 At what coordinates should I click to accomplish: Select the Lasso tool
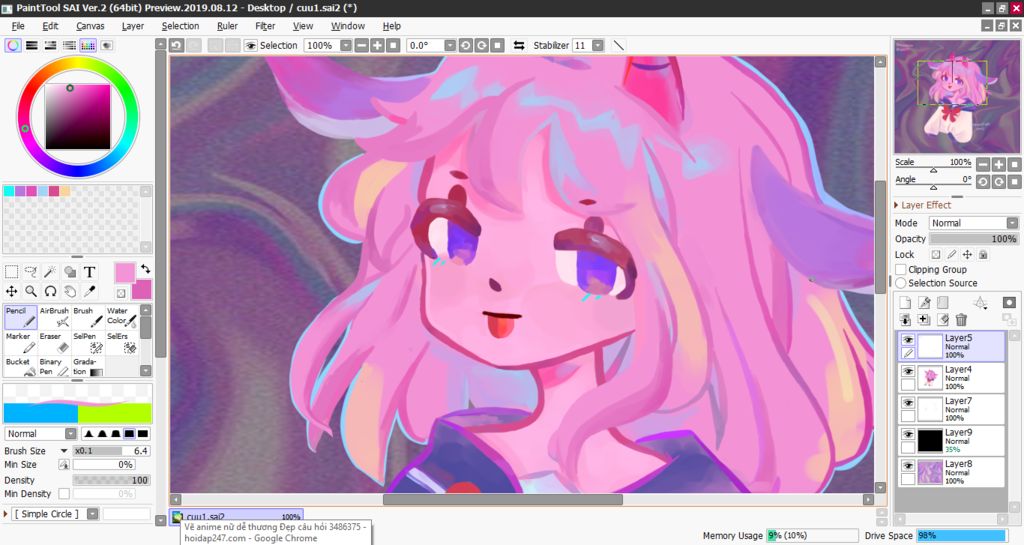click(x=31, y=272)
